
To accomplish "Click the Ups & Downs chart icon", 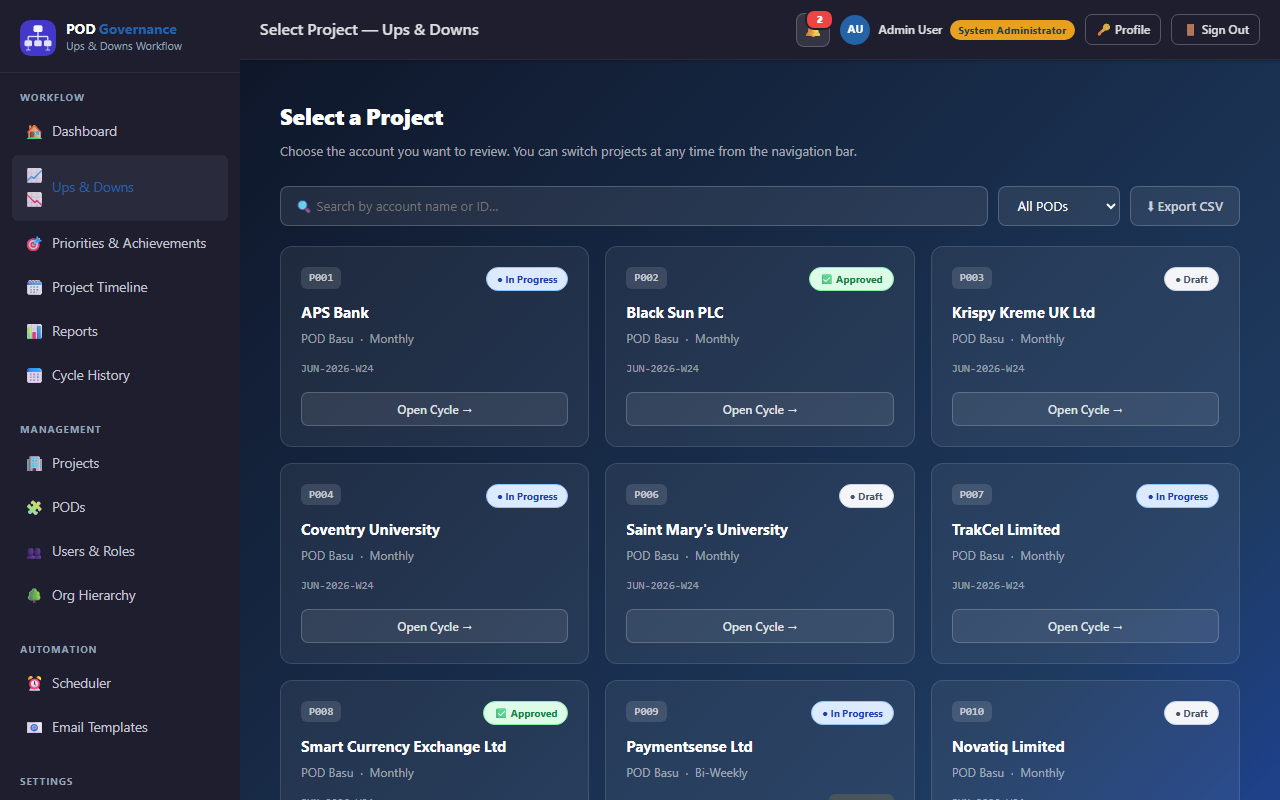I will 34,187.
